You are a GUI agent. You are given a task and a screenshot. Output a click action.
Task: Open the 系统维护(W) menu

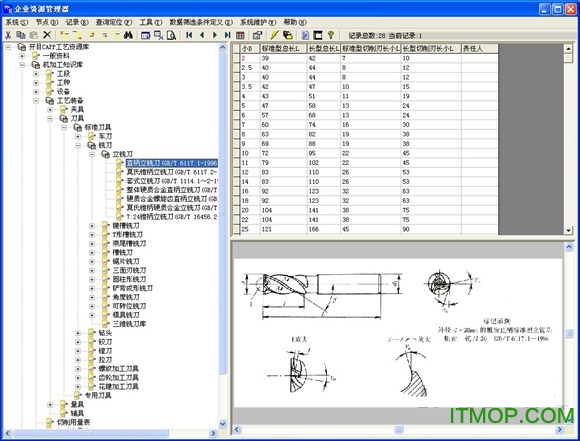click(x=258, y=22)
